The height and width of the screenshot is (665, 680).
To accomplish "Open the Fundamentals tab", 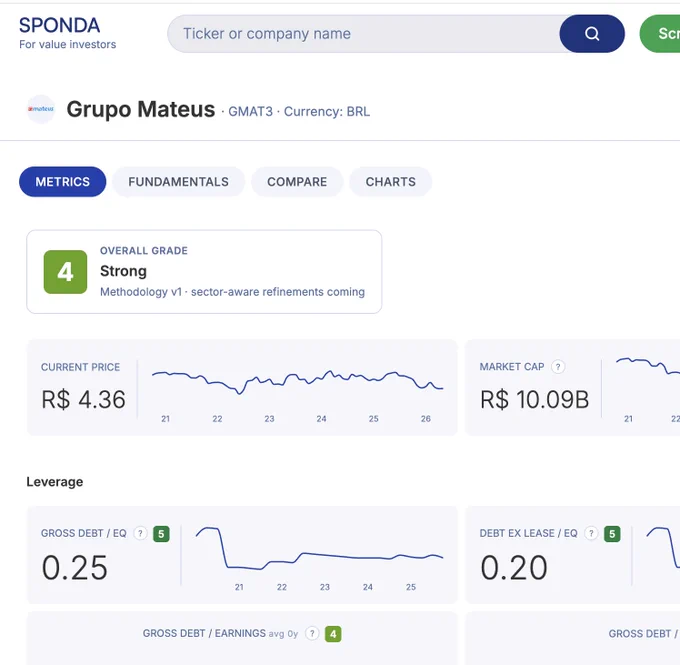I will (x=178, y=182).
